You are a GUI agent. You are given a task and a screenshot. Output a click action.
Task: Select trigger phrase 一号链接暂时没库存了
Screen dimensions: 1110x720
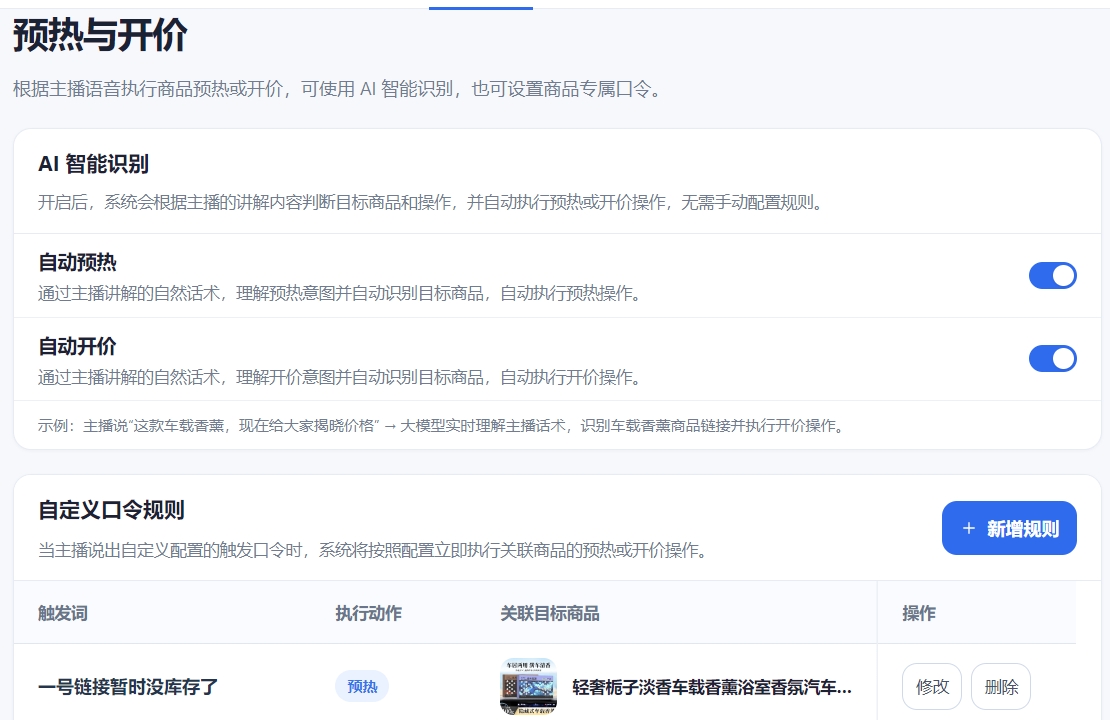click(127, 687)
